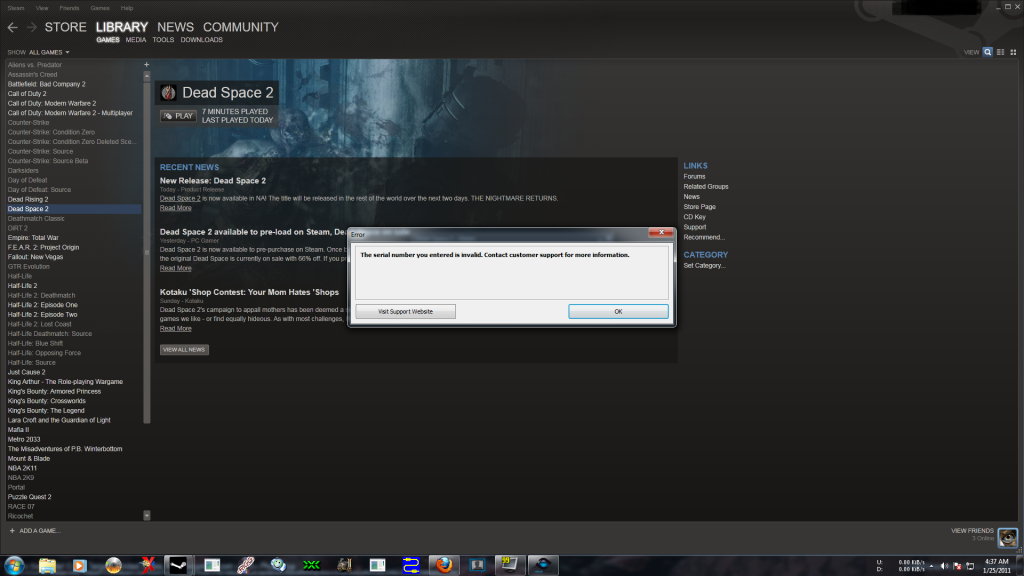
Task: Select Dead Rising 2 in games list
Action: tap(28, 199)
